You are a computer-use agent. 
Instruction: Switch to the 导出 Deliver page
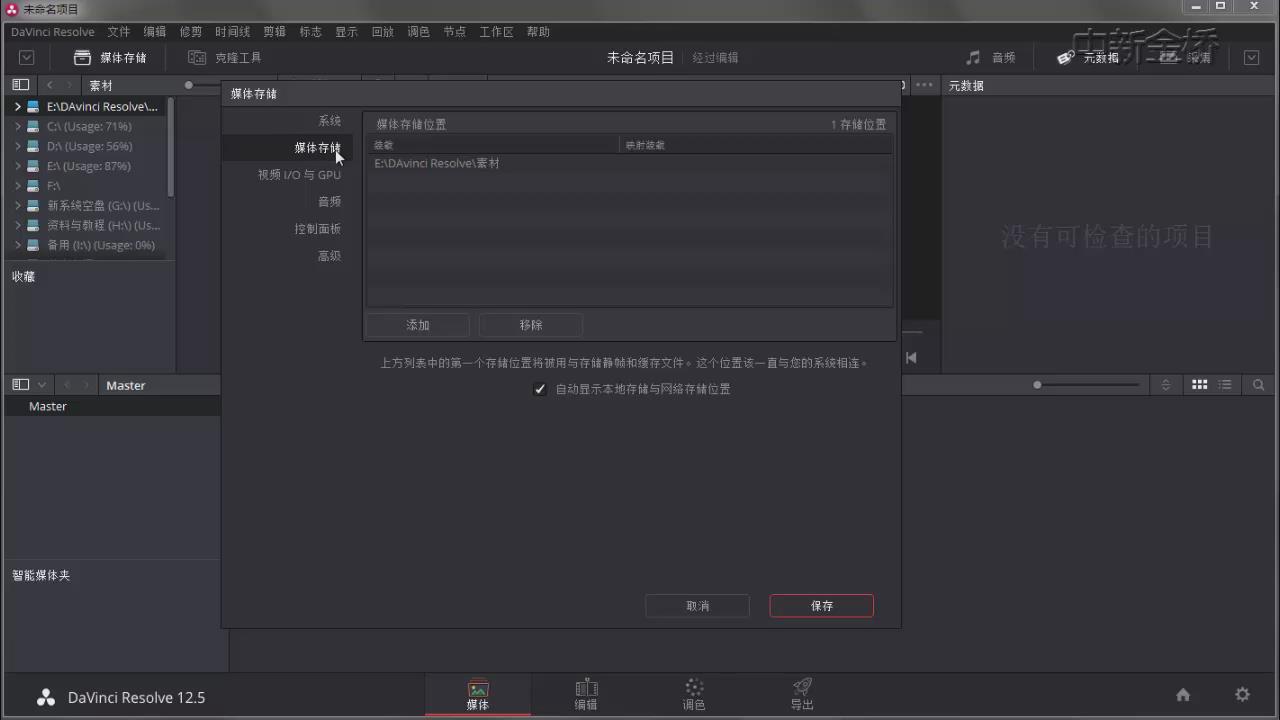(802, 695)
